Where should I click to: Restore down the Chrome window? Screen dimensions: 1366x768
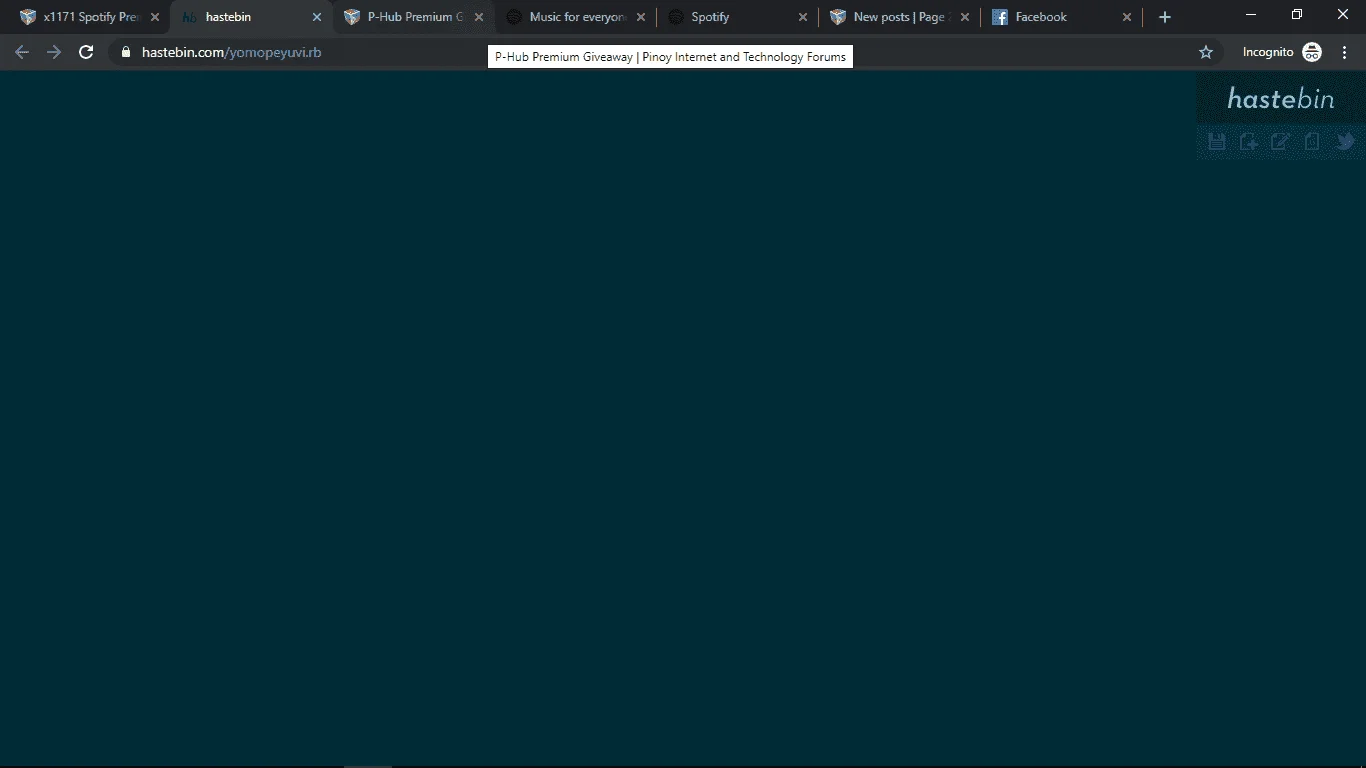(x=1297, y=14)
